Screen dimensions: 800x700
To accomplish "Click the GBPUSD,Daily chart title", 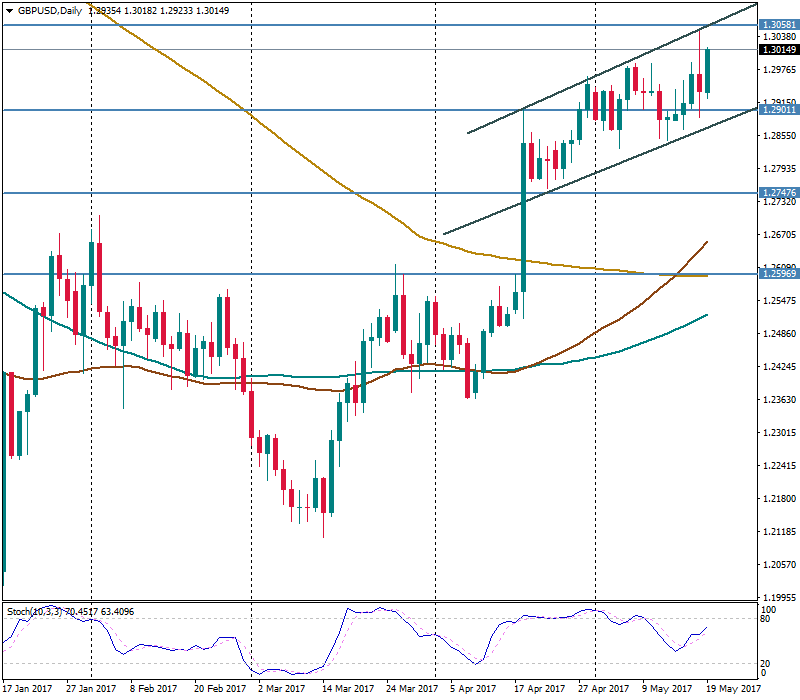I will (52, 10).
